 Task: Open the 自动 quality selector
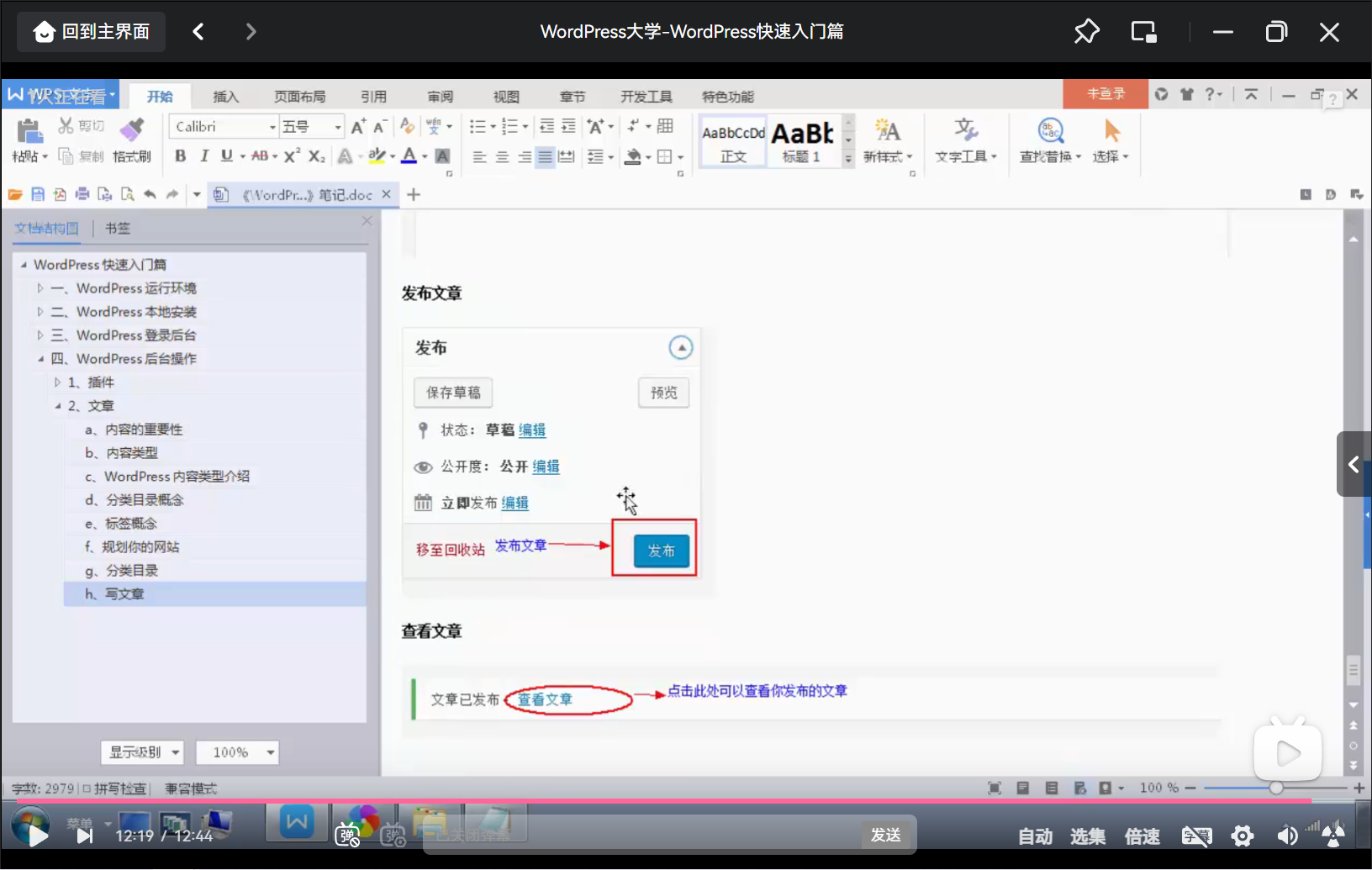point(1035,836)
